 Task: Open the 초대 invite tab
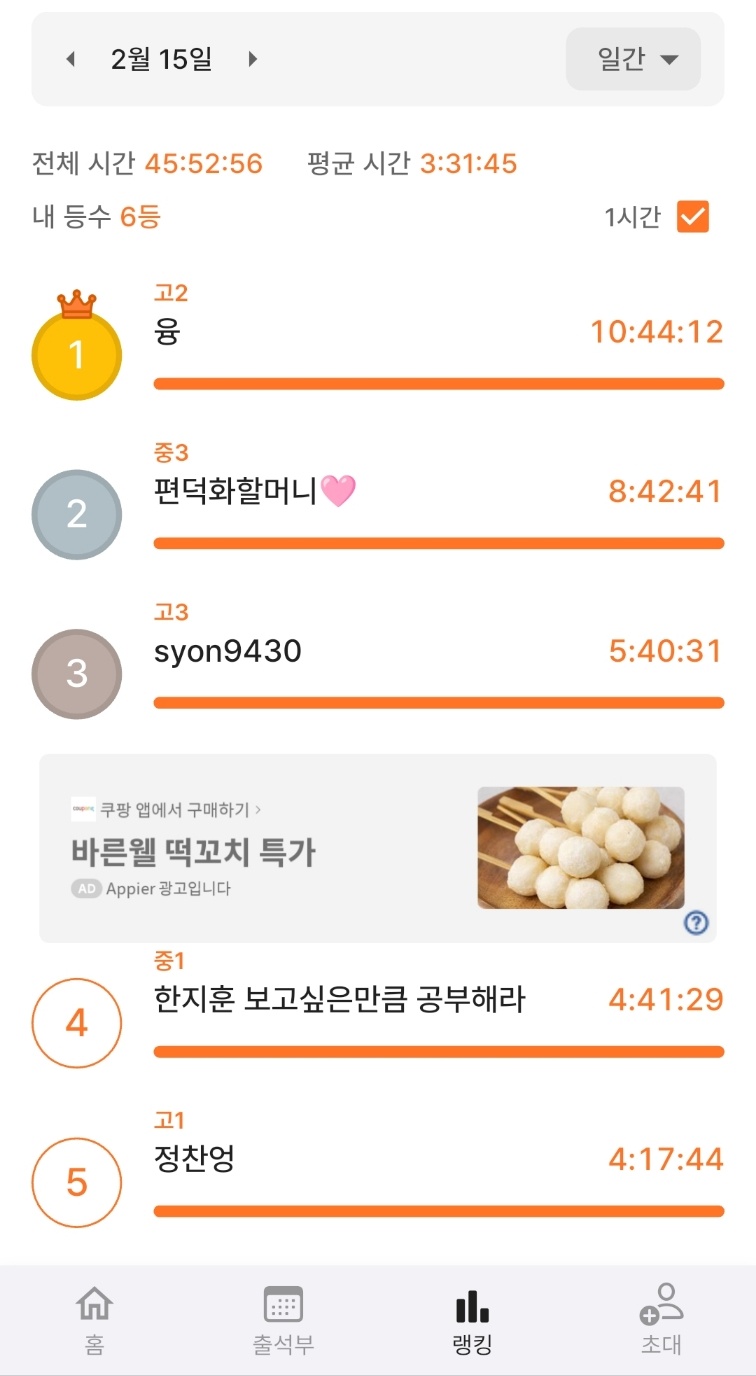pos(661,1320)
